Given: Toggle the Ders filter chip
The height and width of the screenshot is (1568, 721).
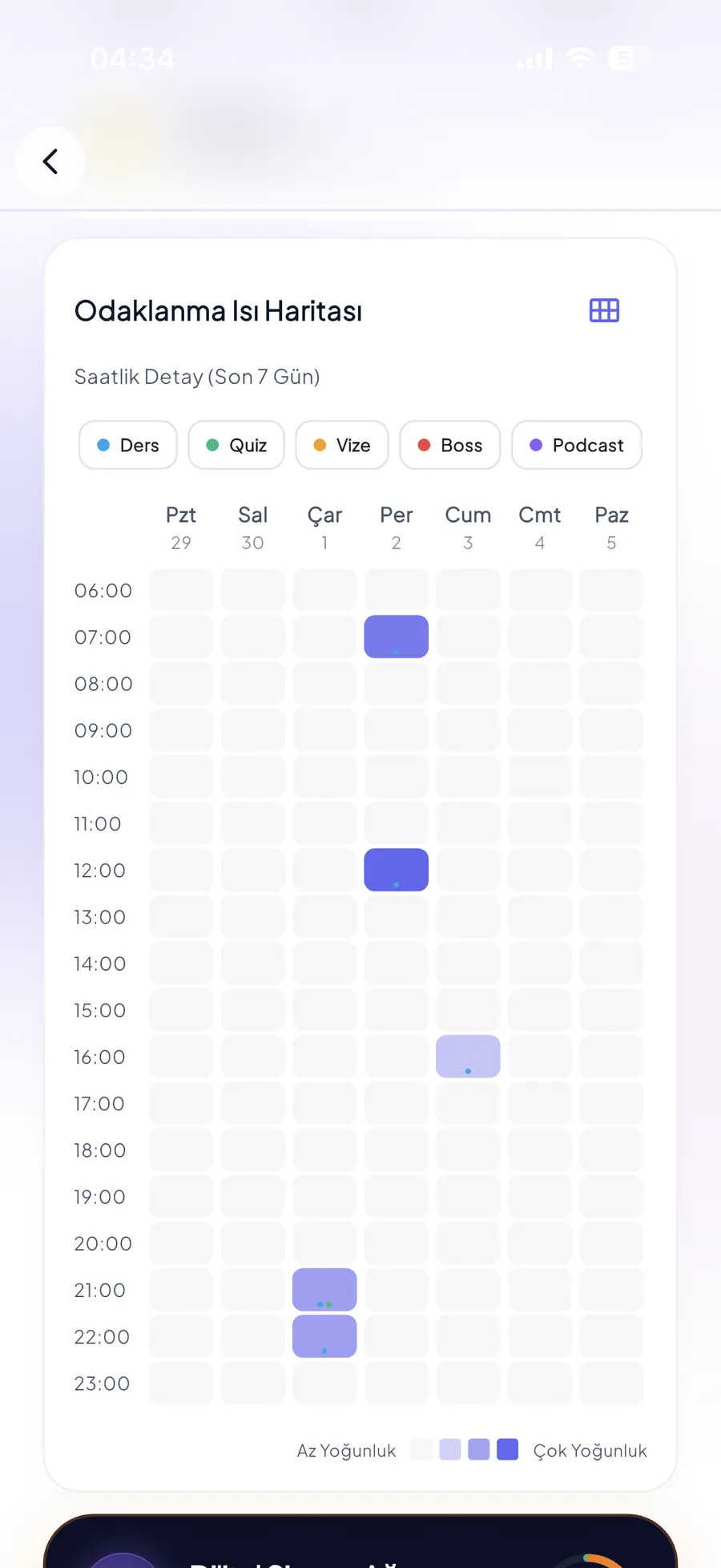Looking at the screenshot, I should [x=128, y=445].
